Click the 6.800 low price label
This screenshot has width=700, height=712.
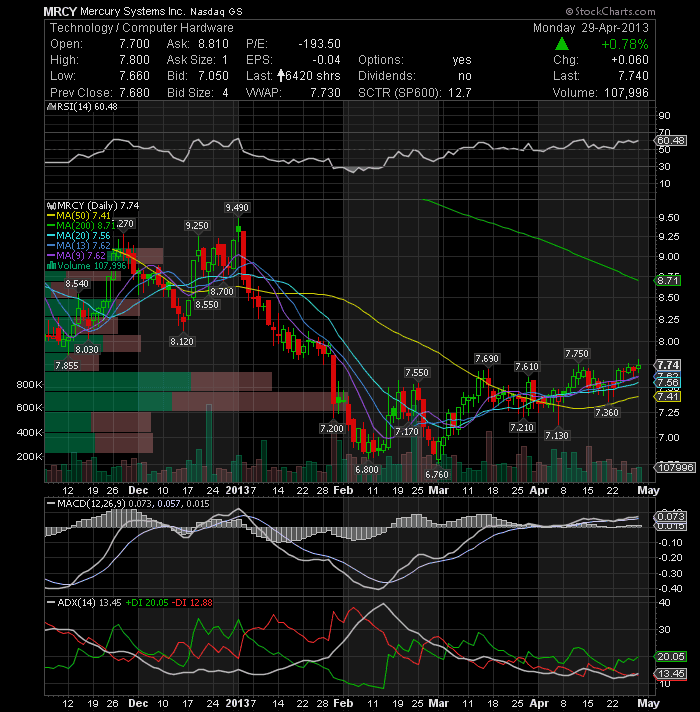367,470
